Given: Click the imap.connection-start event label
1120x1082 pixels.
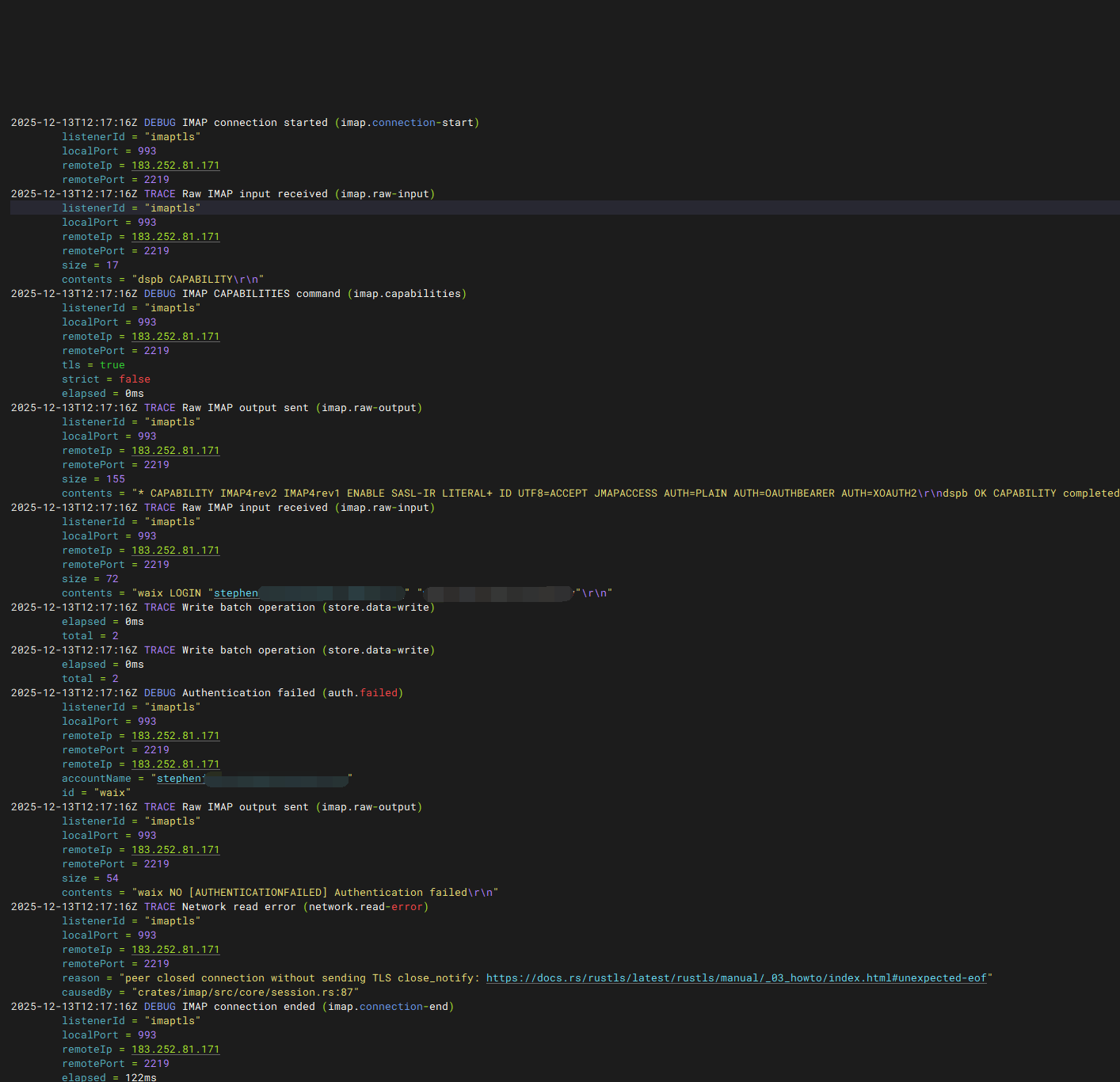Looking at the screenshot, I should (x=408, y=122).
